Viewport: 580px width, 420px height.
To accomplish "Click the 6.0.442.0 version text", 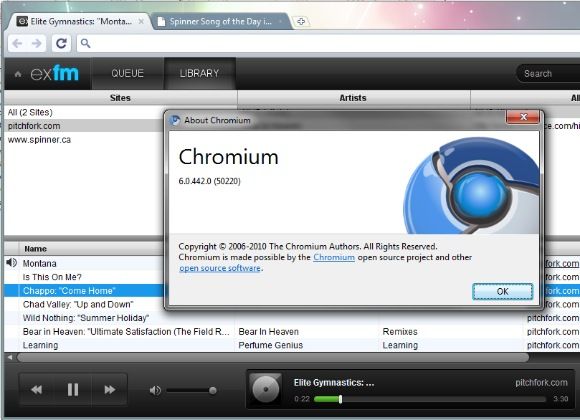I will [209, 181].
